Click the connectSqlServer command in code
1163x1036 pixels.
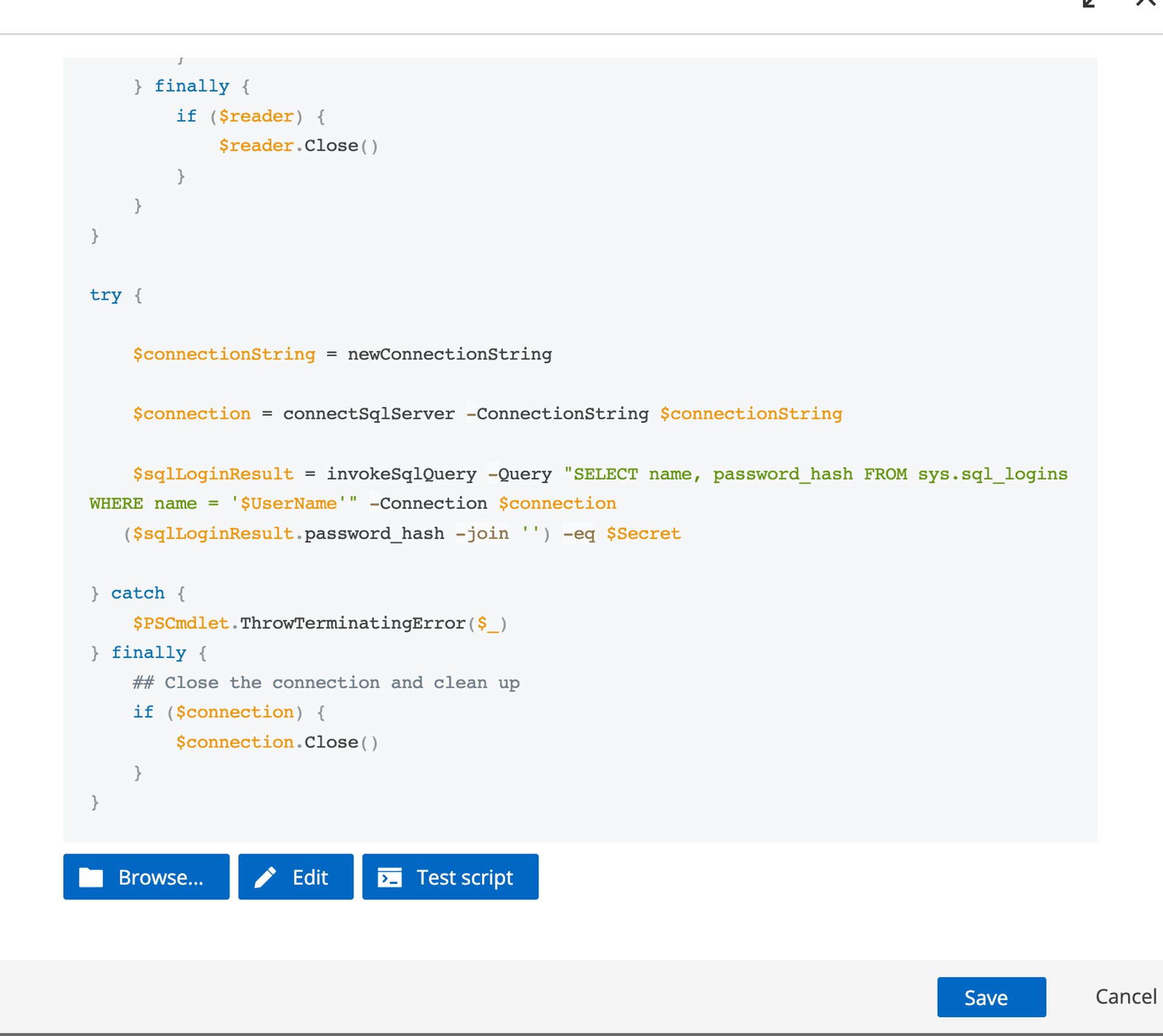click(x=368, y=414)
